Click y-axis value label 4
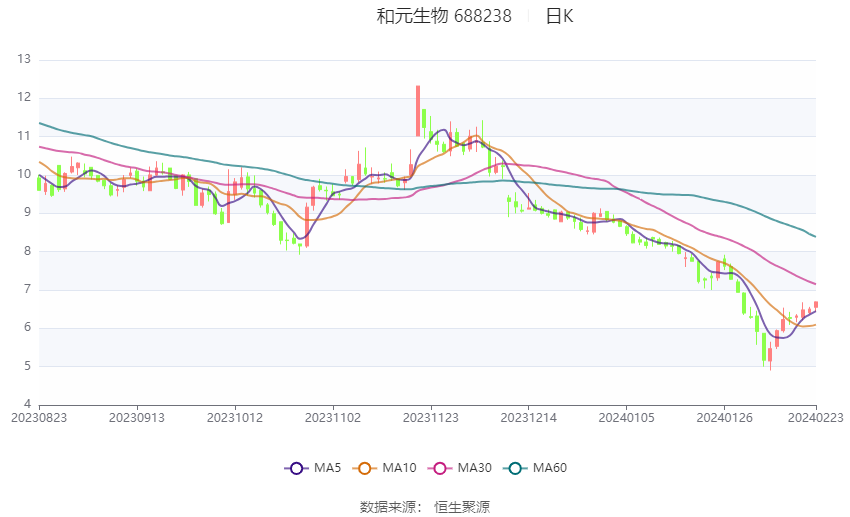Image resolution: width=850 pixels, height=517 pixels. click(x=27, y=404)
